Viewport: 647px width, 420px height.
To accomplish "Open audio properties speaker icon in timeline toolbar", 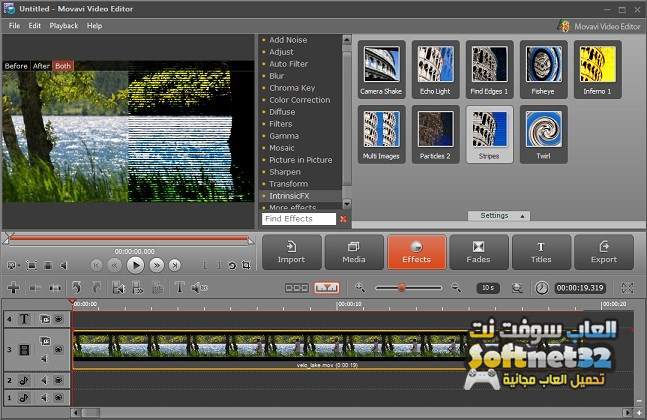I will (x=199, y=288).
